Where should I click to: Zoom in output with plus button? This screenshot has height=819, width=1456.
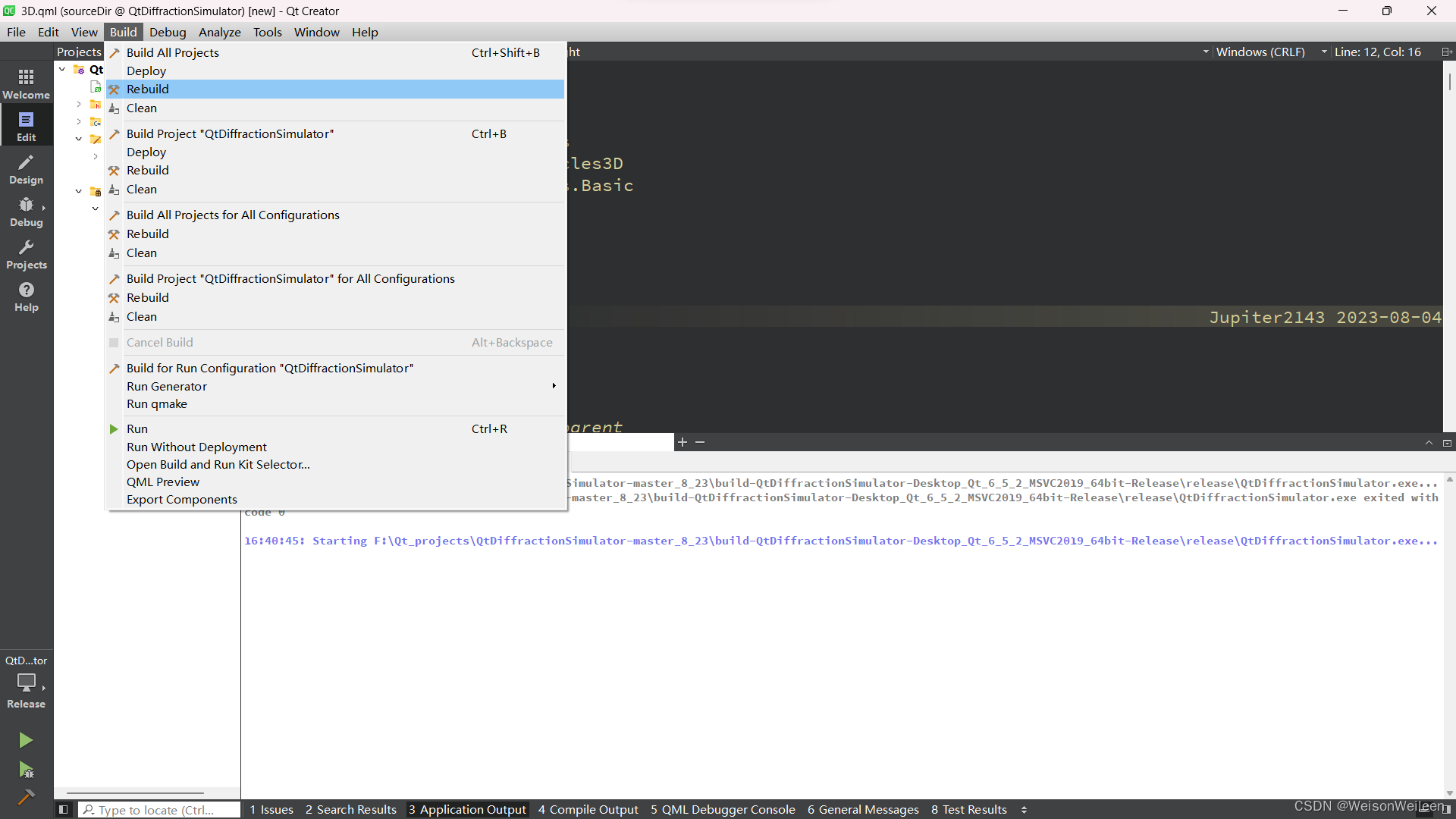(682, 442)
